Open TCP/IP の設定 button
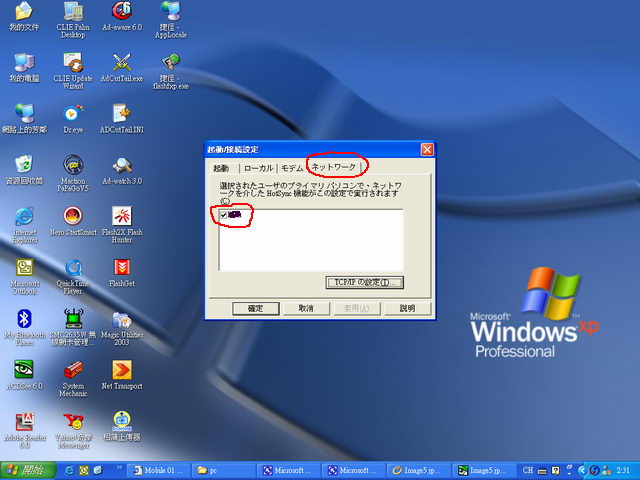640x480 pixels. 364,282
